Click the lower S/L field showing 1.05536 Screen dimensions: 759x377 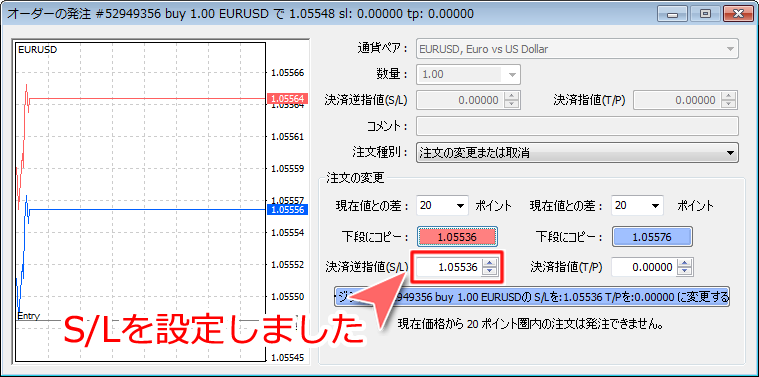coord(449,267)
